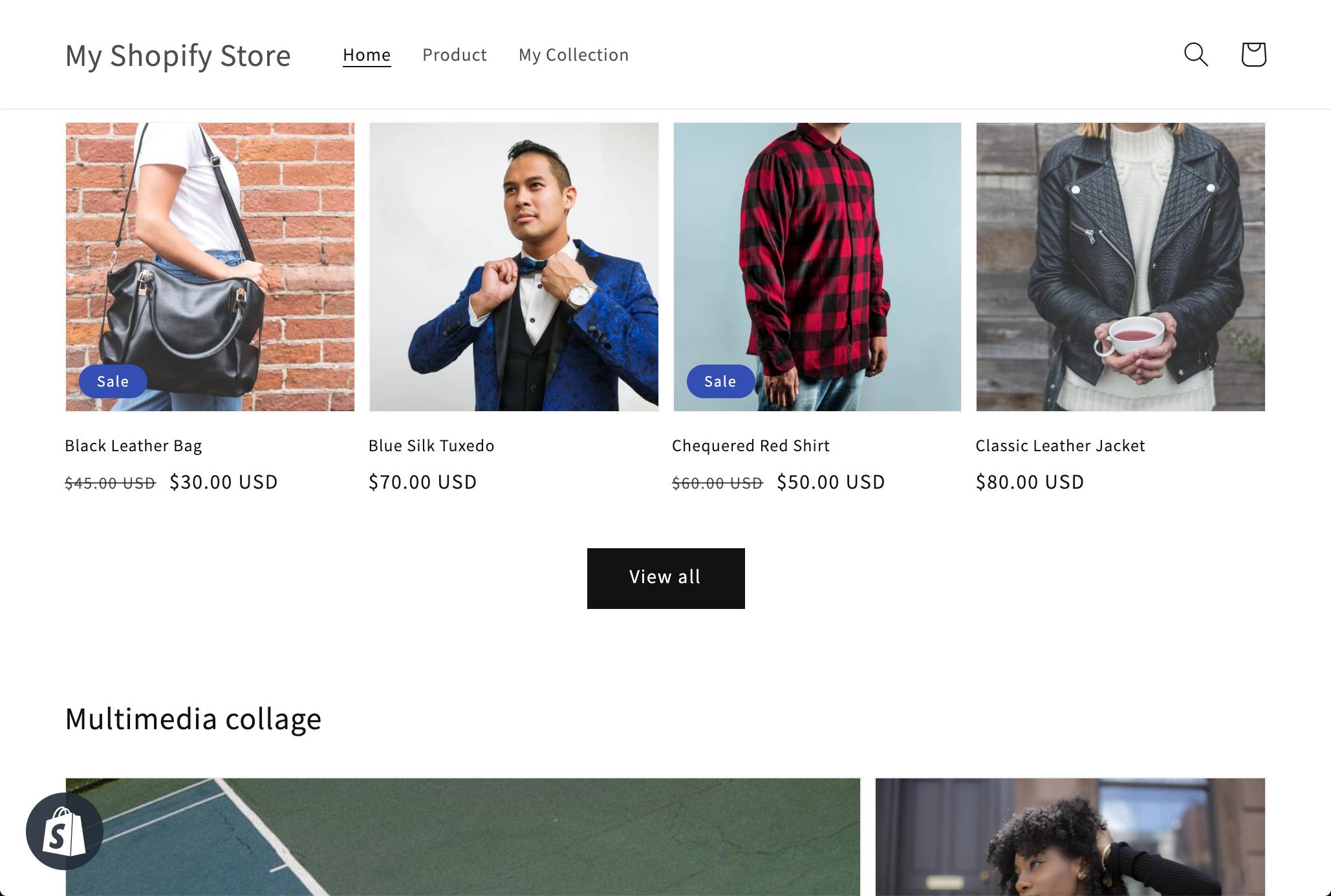
Task: Click the View all products button
Action: pos(665,577)
